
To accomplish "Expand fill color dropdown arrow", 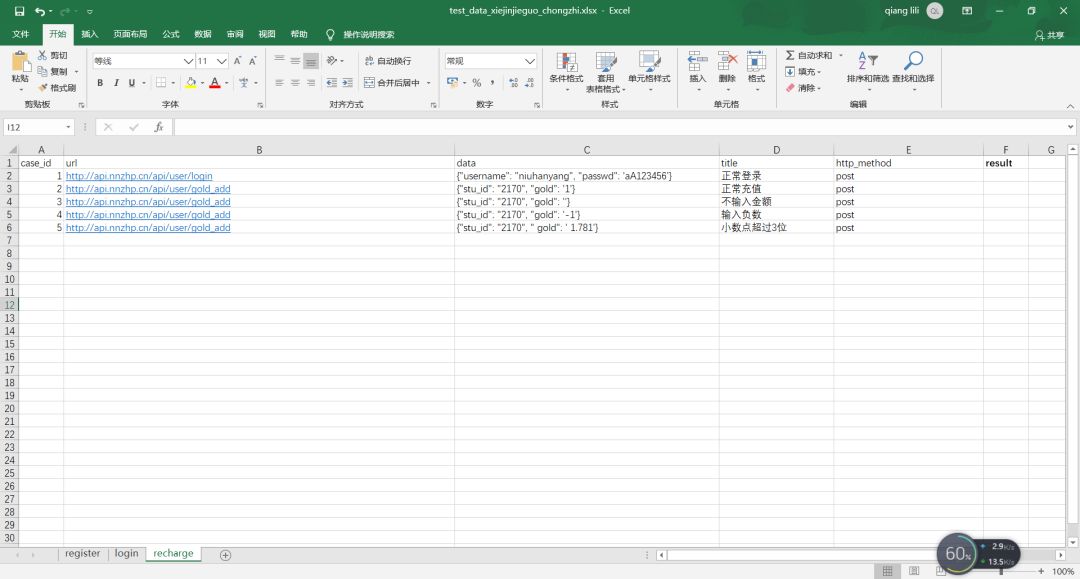I will coord(202,83).
